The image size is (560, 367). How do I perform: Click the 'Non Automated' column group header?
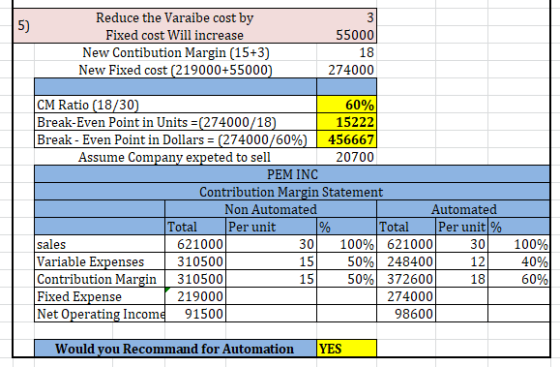pyautogui.click(x=271, y=209)
